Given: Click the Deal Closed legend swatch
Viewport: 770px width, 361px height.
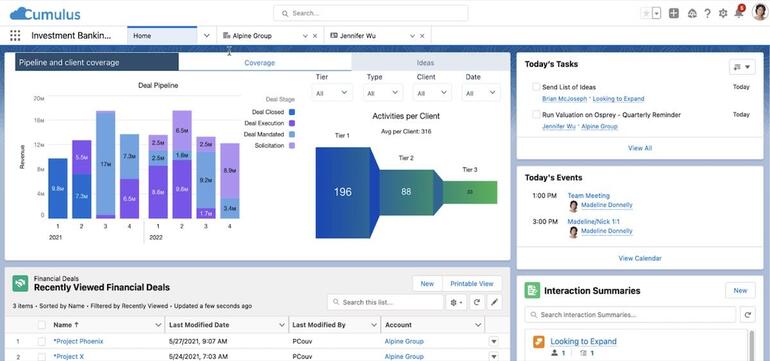Looking at the screenshot, I should pyautogui.click(x=292, y=112).
